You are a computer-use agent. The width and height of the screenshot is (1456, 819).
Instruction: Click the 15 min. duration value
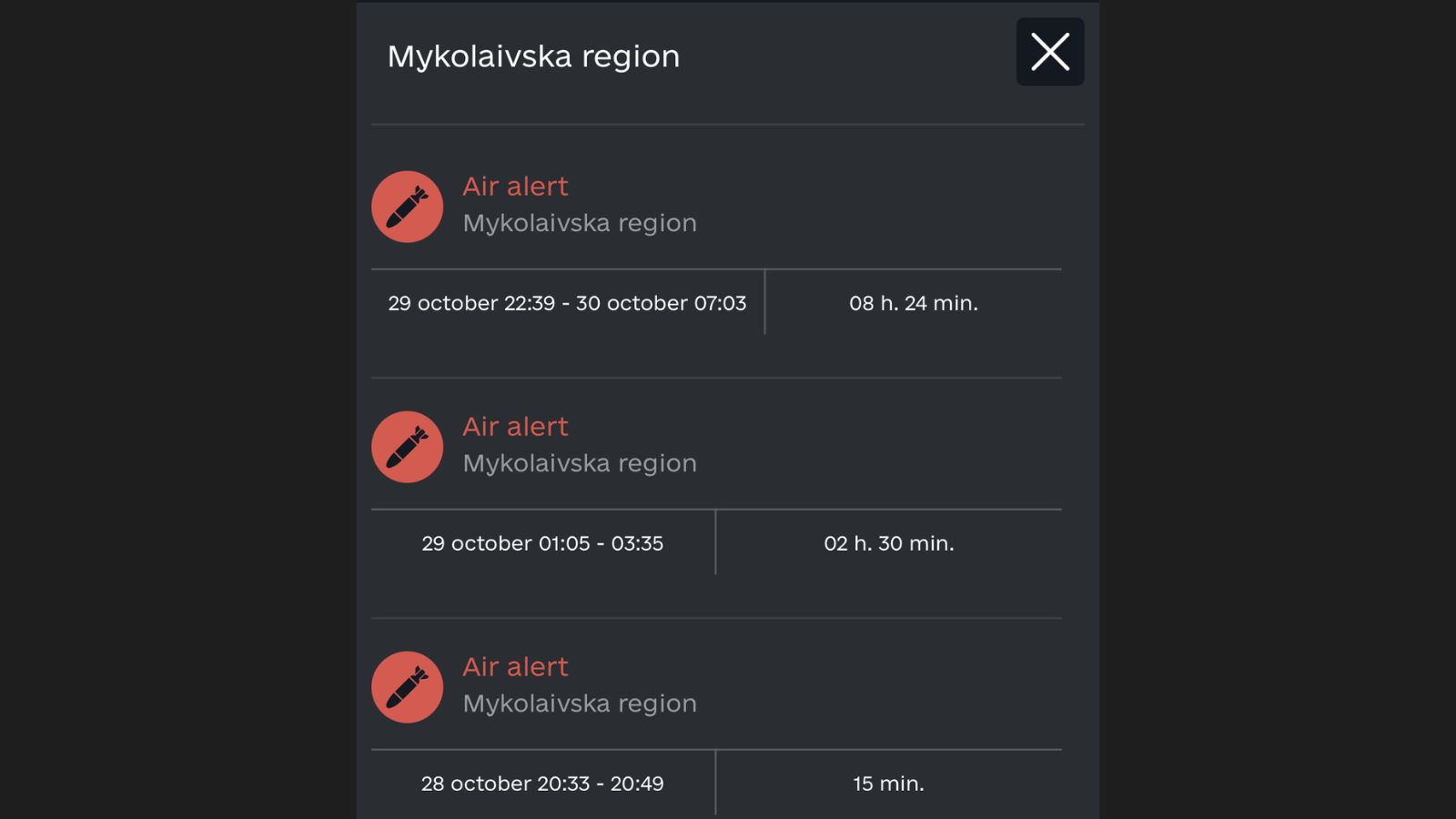[x=888, y=783]
